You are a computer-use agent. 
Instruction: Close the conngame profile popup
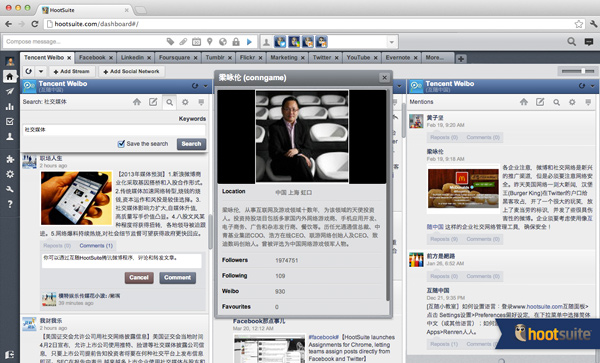coord(384,78)
